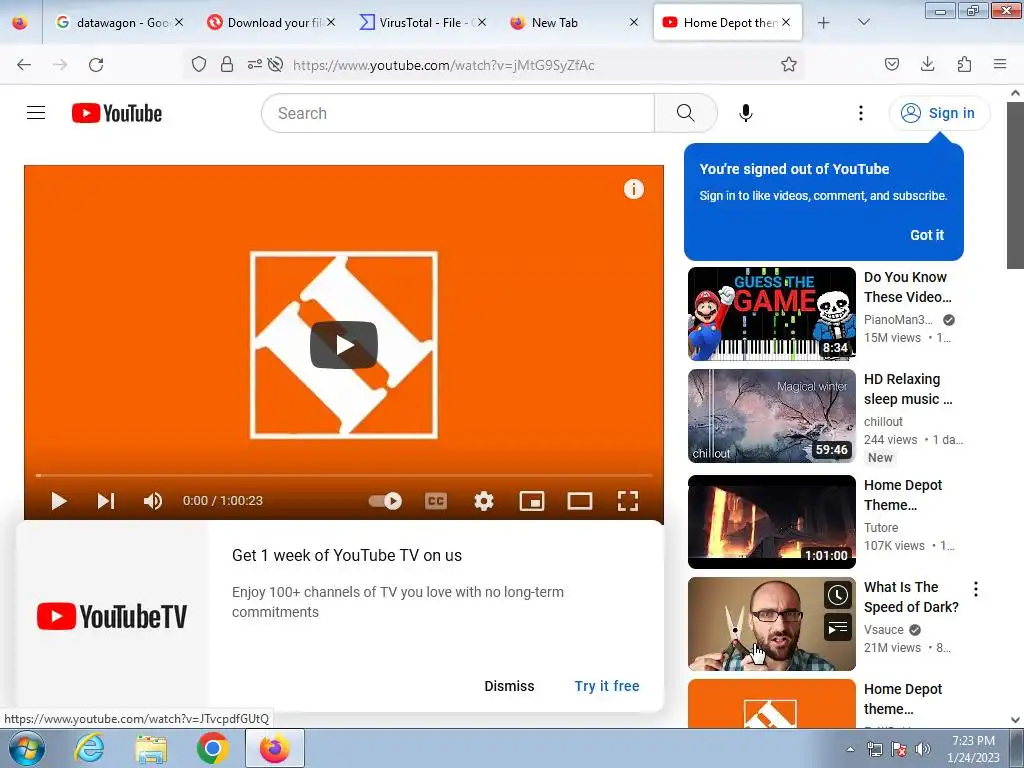
Task: Open 'HD Relaxing sleep music' title
Action: 908,389
